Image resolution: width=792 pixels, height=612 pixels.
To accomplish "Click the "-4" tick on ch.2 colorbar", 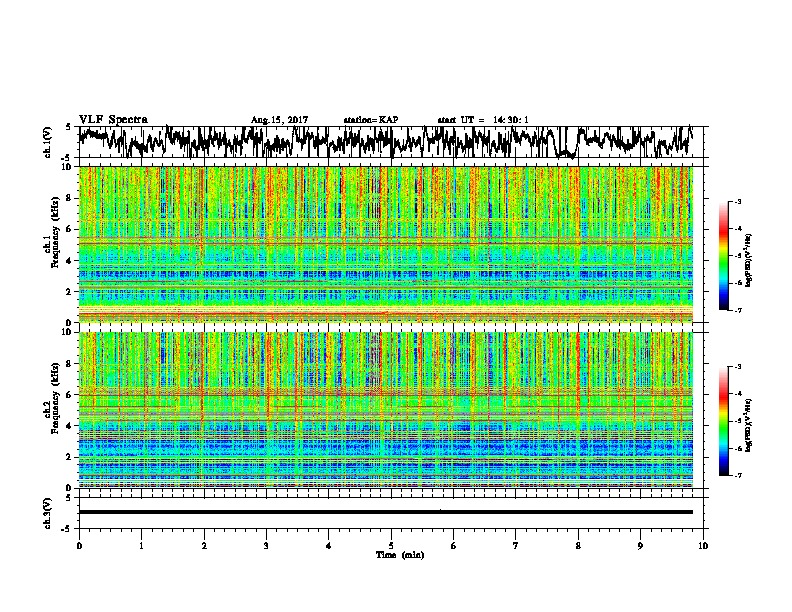I will tap(738, 394).
